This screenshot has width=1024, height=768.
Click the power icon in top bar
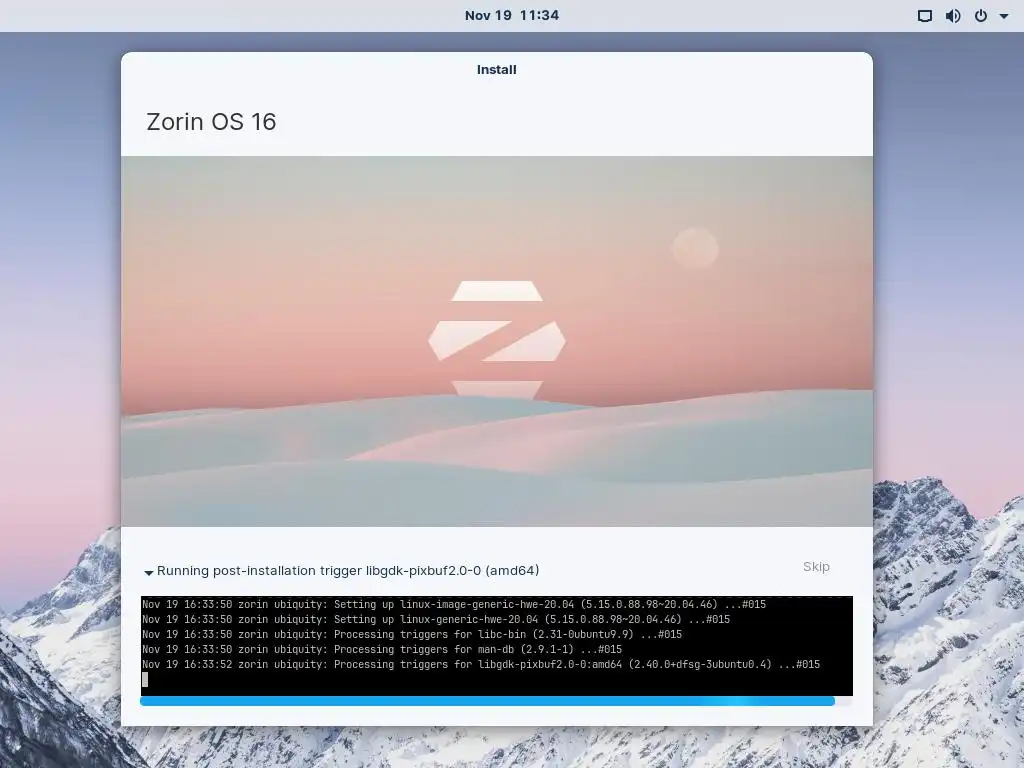click(981, 16)
